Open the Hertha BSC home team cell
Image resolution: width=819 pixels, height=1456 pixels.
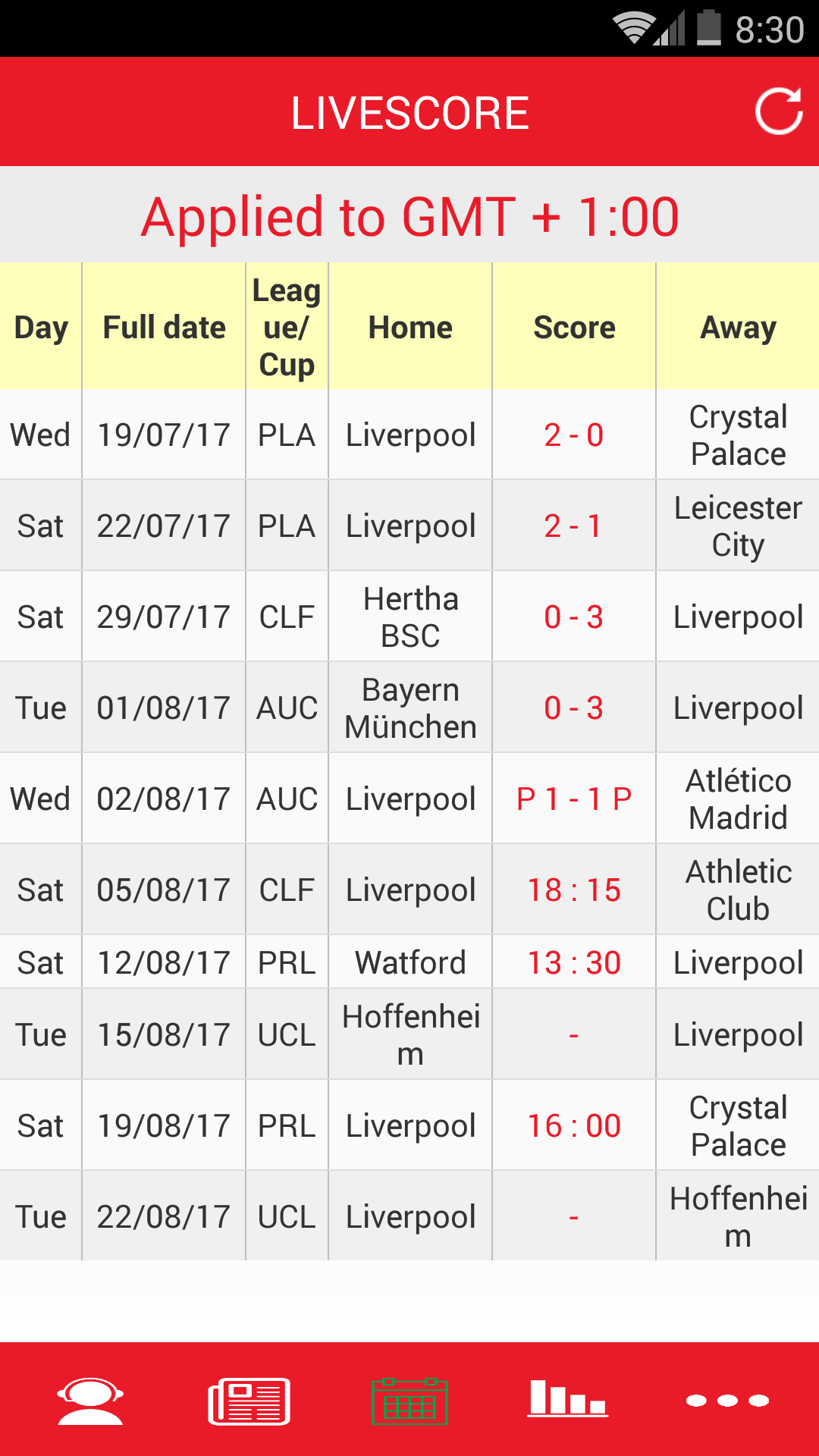[x=410, y=617]
